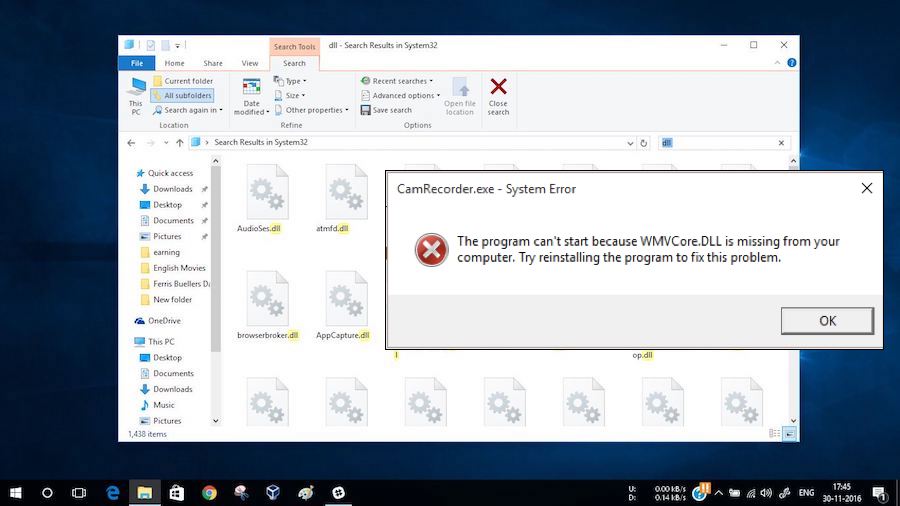This screenshot has width=900, height=506.
Task: Toggle All subfolders search scope
Action: point(183,95)
